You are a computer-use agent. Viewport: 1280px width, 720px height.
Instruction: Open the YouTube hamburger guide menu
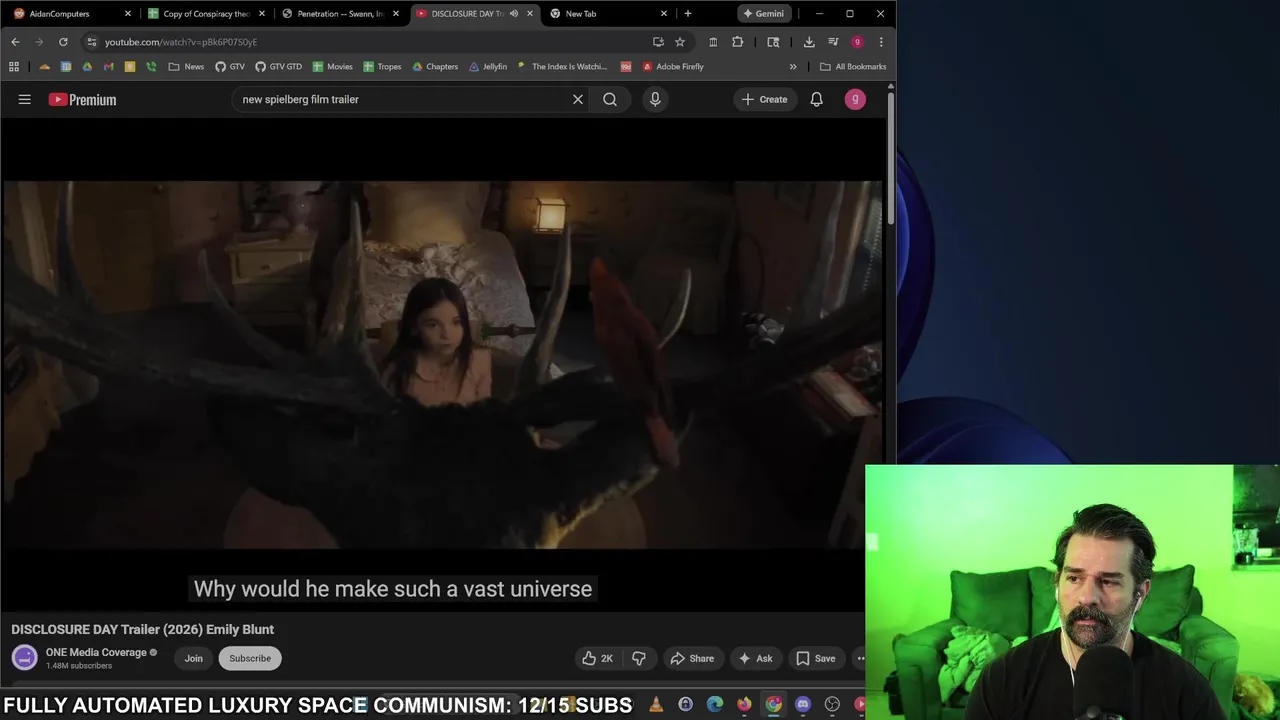coord(25,99)
